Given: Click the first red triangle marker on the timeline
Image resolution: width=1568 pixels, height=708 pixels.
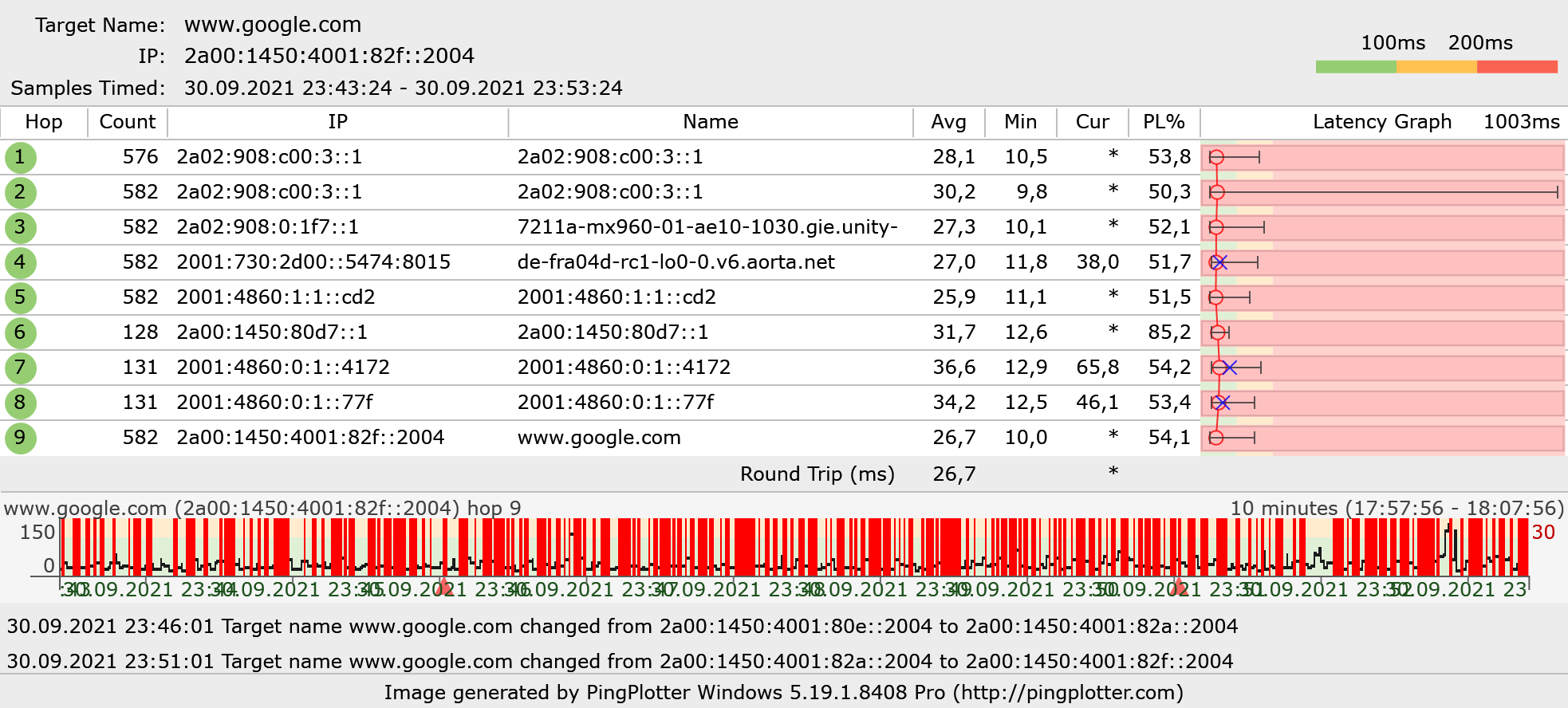Looking at the screenshot, I should click(444, 587).
